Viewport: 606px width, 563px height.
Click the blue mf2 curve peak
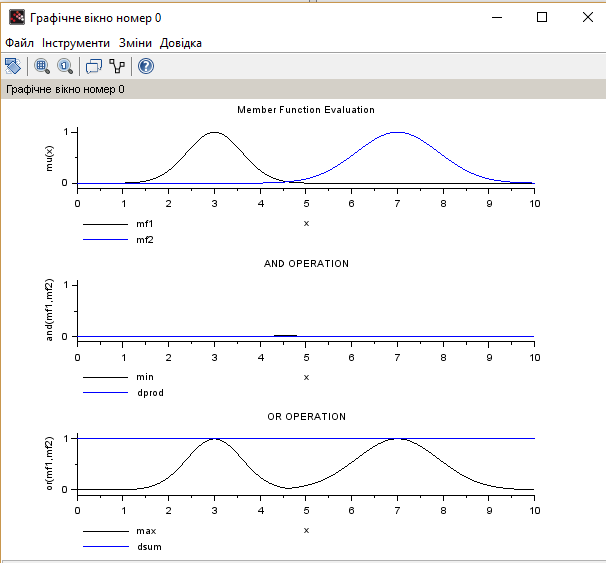tap(397, 132)
